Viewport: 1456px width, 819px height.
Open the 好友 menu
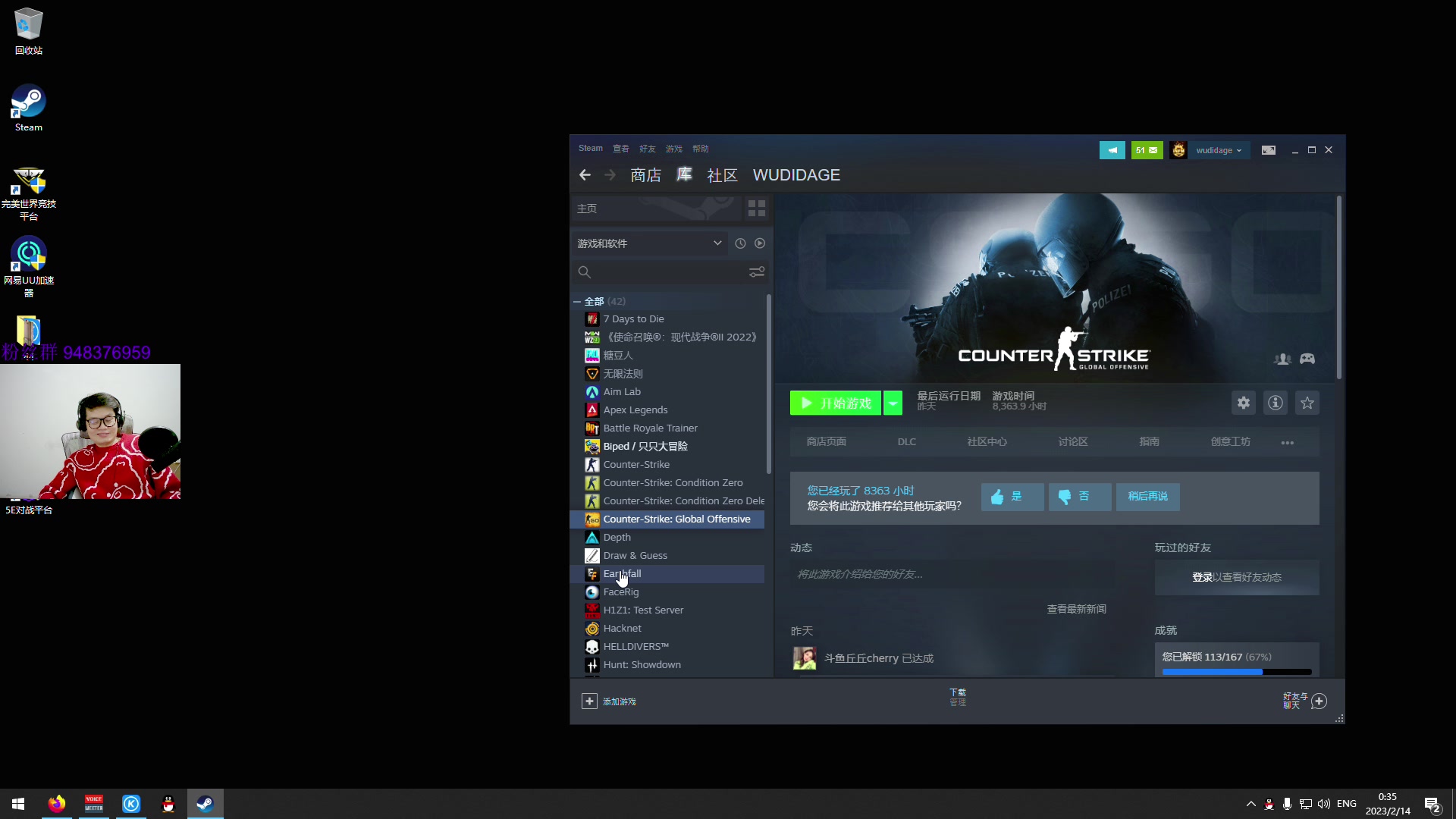click(647, 149)
